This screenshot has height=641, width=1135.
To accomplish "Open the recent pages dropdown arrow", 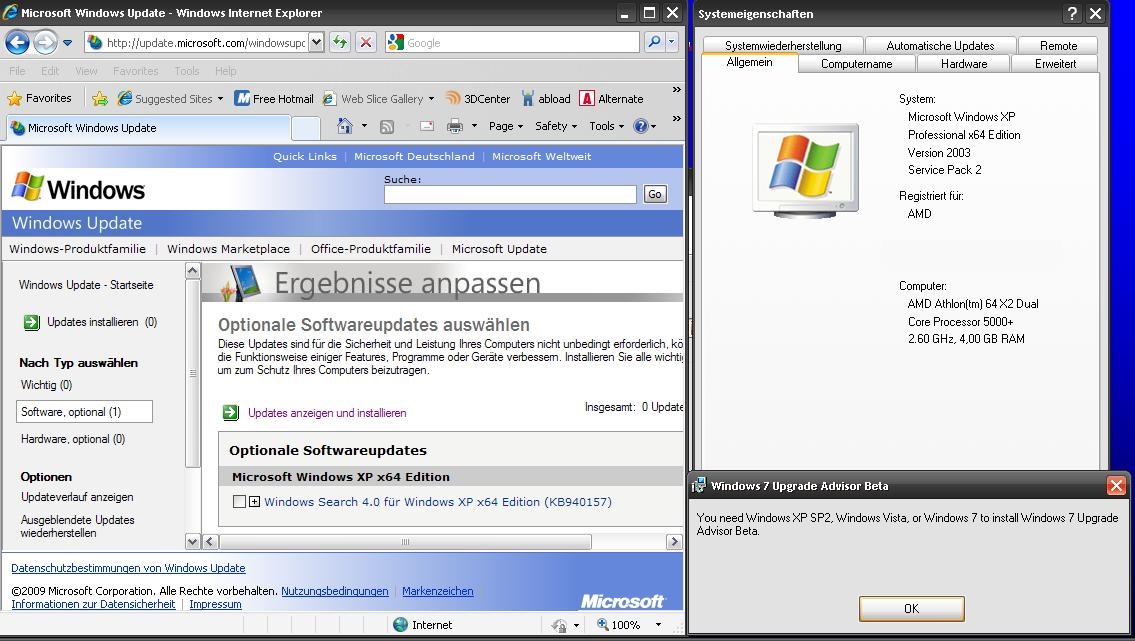I will coord(67,43).
